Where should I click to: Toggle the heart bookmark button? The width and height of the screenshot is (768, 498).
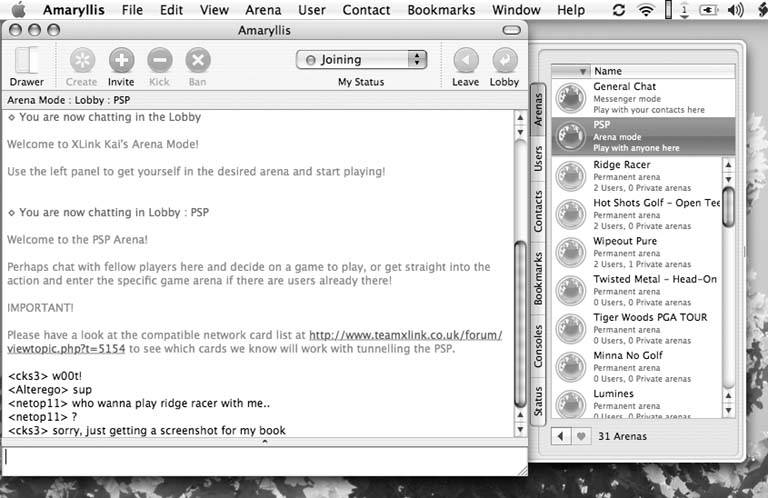(x=579, y=436)
